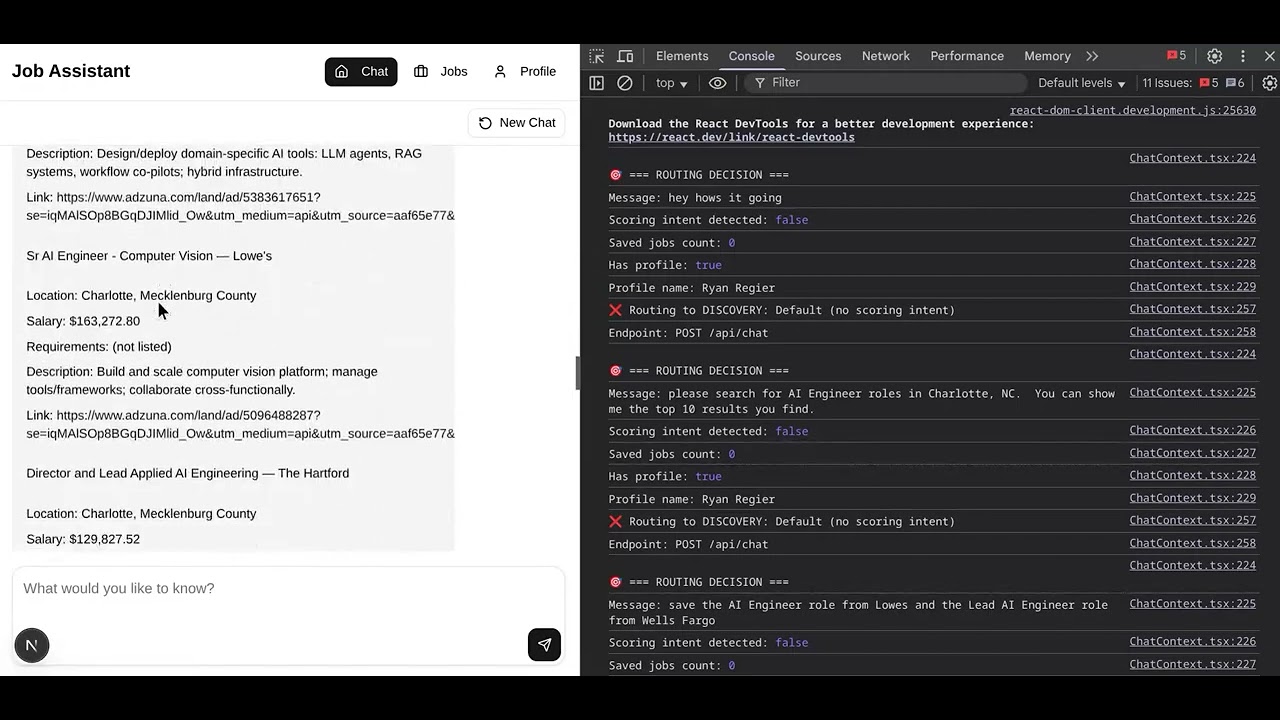Open the react.dev react-devtools link
Viewport: 1280px width, 720px height.
(731, 138)
